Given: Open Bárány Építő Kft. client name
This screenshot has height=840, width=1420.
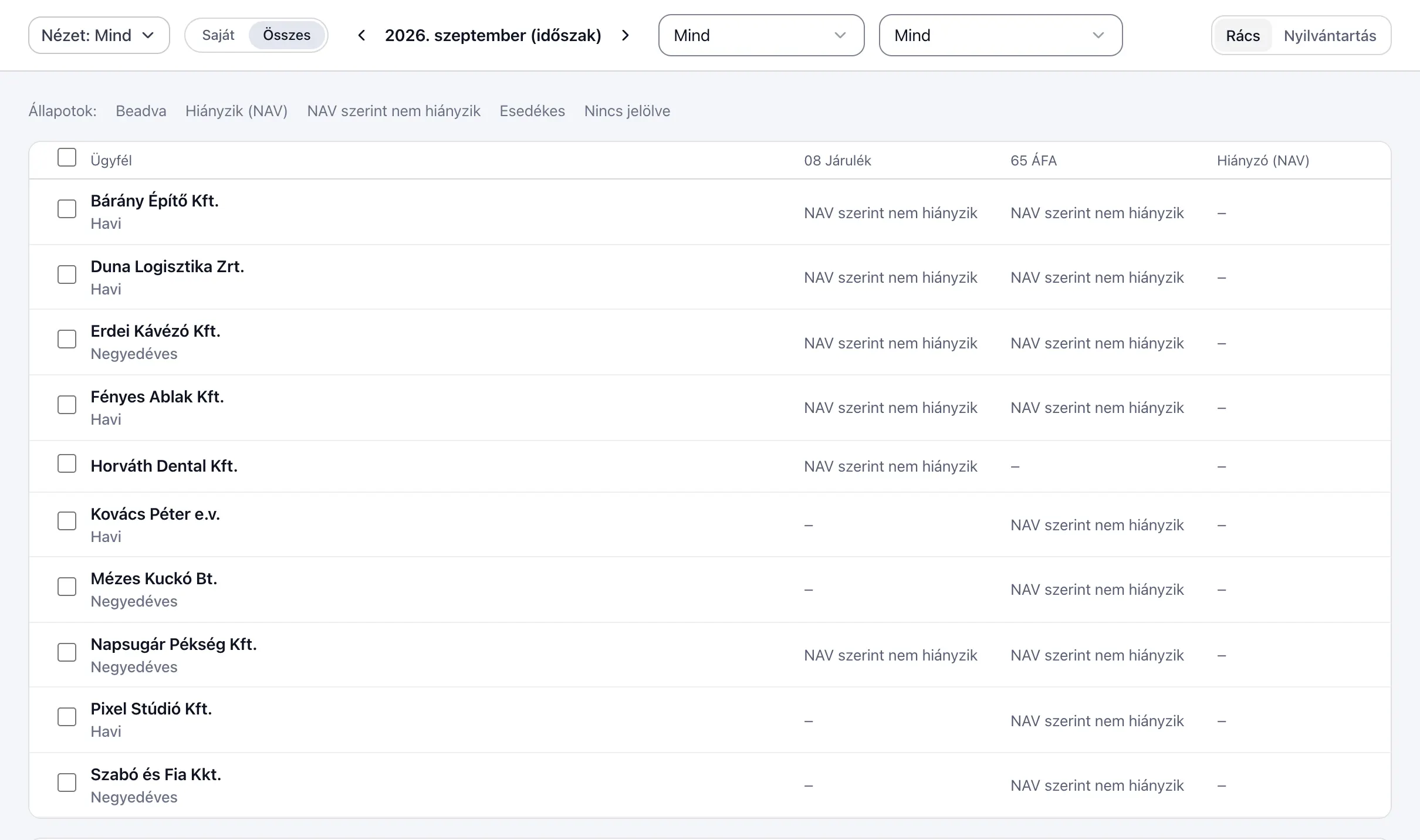Looking at the screenshot, I should [154, 201].
